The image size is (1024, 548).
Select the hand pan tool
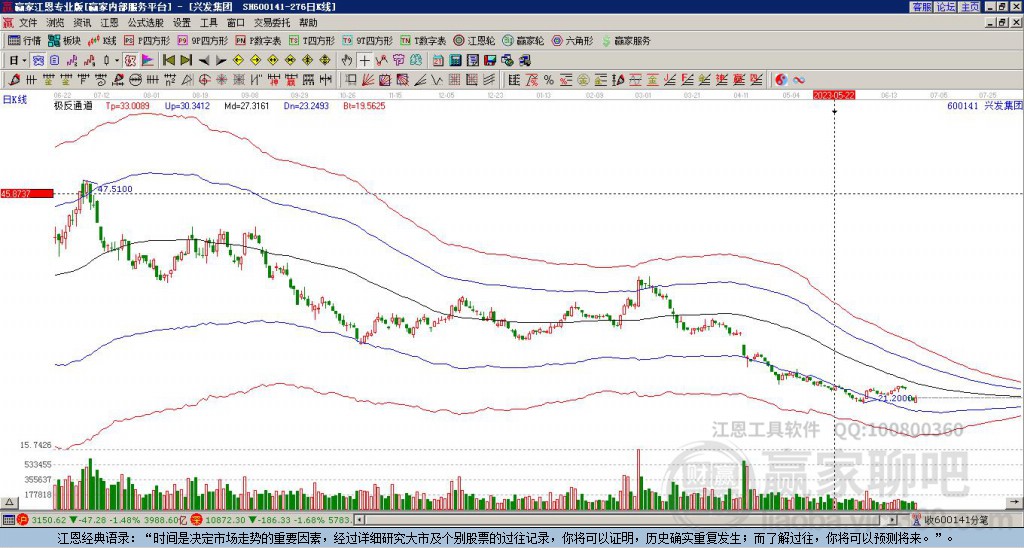pos(347,61)
